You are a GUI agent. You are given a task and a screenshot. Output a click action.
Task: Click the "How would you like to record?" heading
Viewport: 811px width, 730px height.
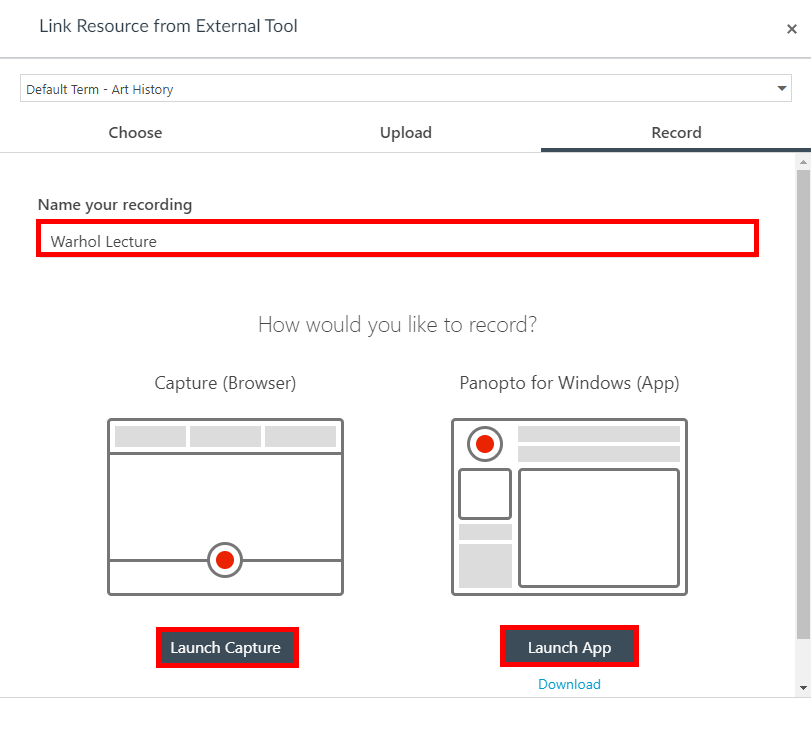[x=397, y=325]
